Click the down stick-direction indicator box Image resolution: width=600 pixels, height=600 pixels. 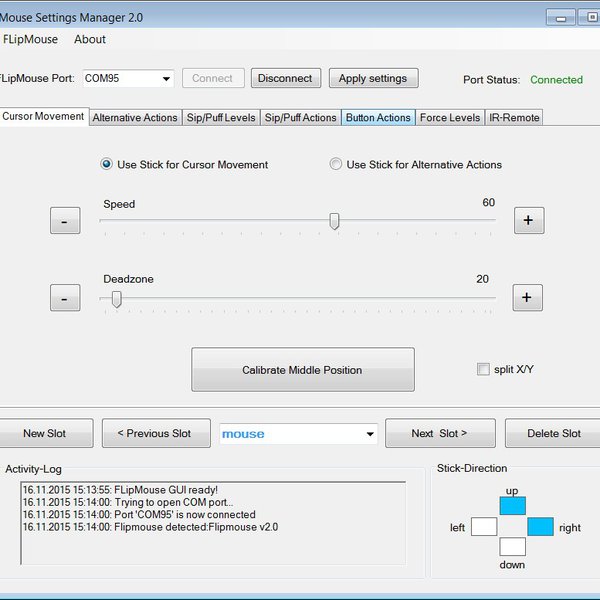pyautogui.click(x=512, y=547)
